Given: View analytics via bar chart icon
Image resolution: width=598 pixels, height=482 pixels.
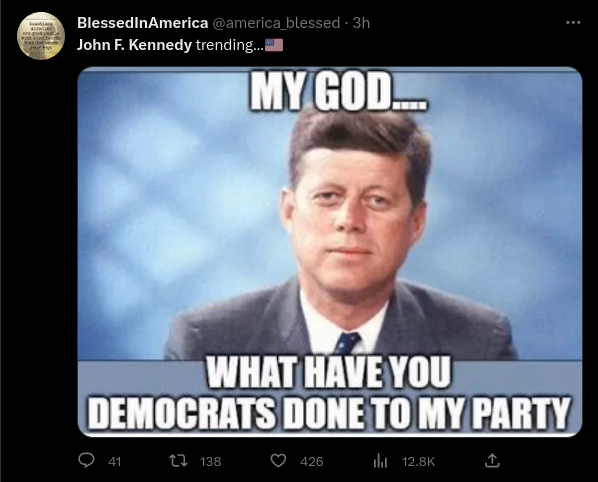Looking at the screenshot, I should click(380, 461).
